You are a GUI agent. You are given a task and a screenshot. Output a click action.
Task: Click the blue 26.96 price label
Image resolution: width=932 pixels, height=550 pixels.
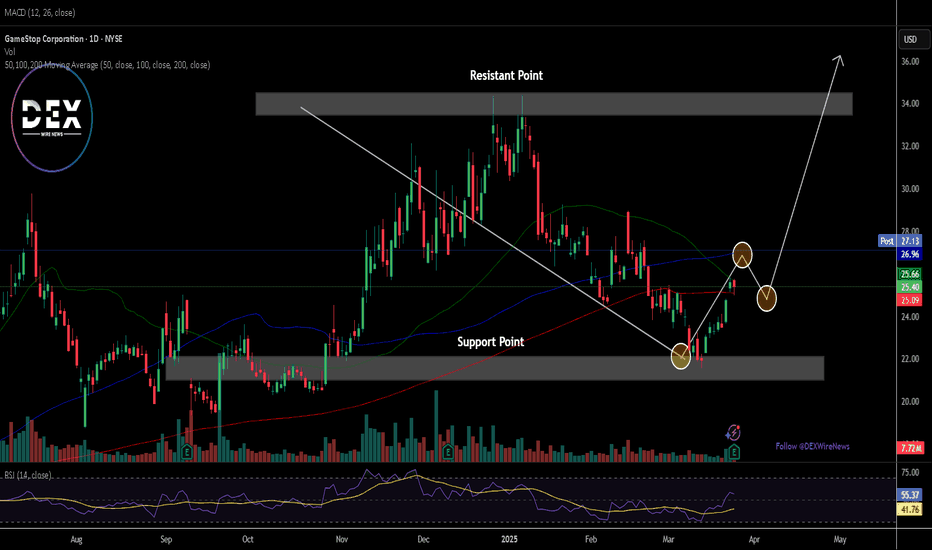click(909, 254)
